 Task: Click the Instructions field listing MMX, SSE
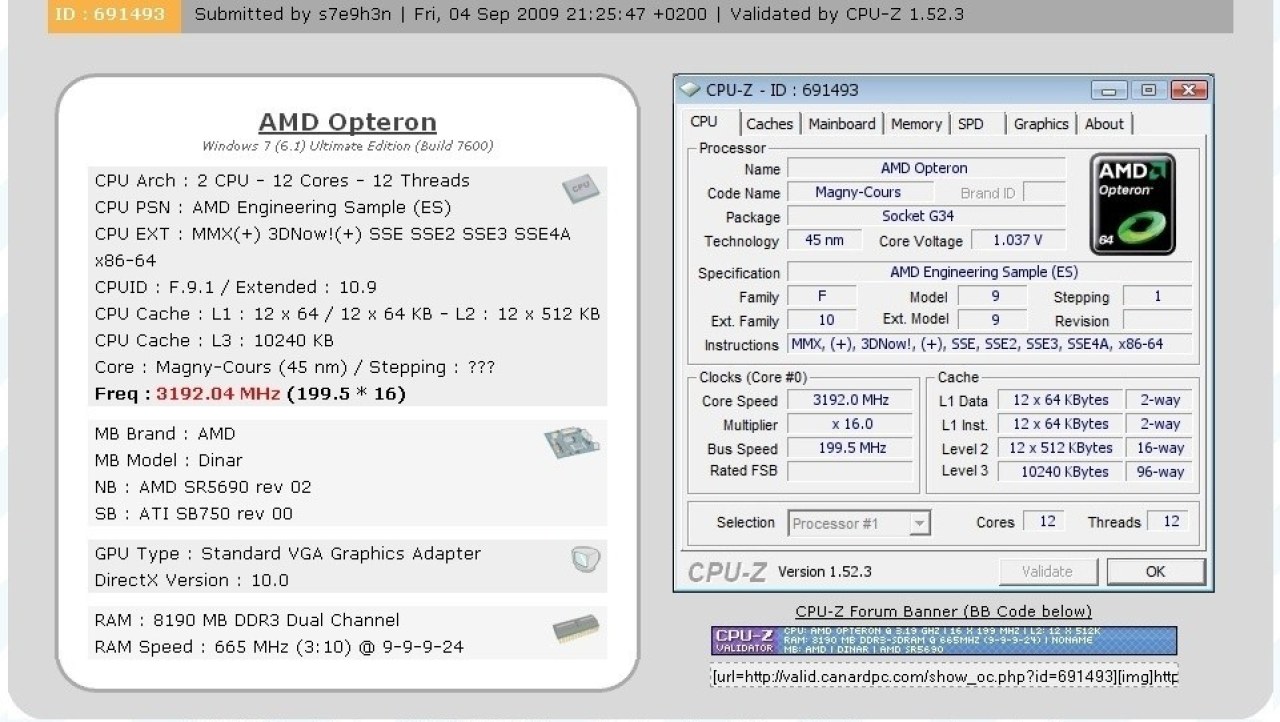tap(990, 344)
